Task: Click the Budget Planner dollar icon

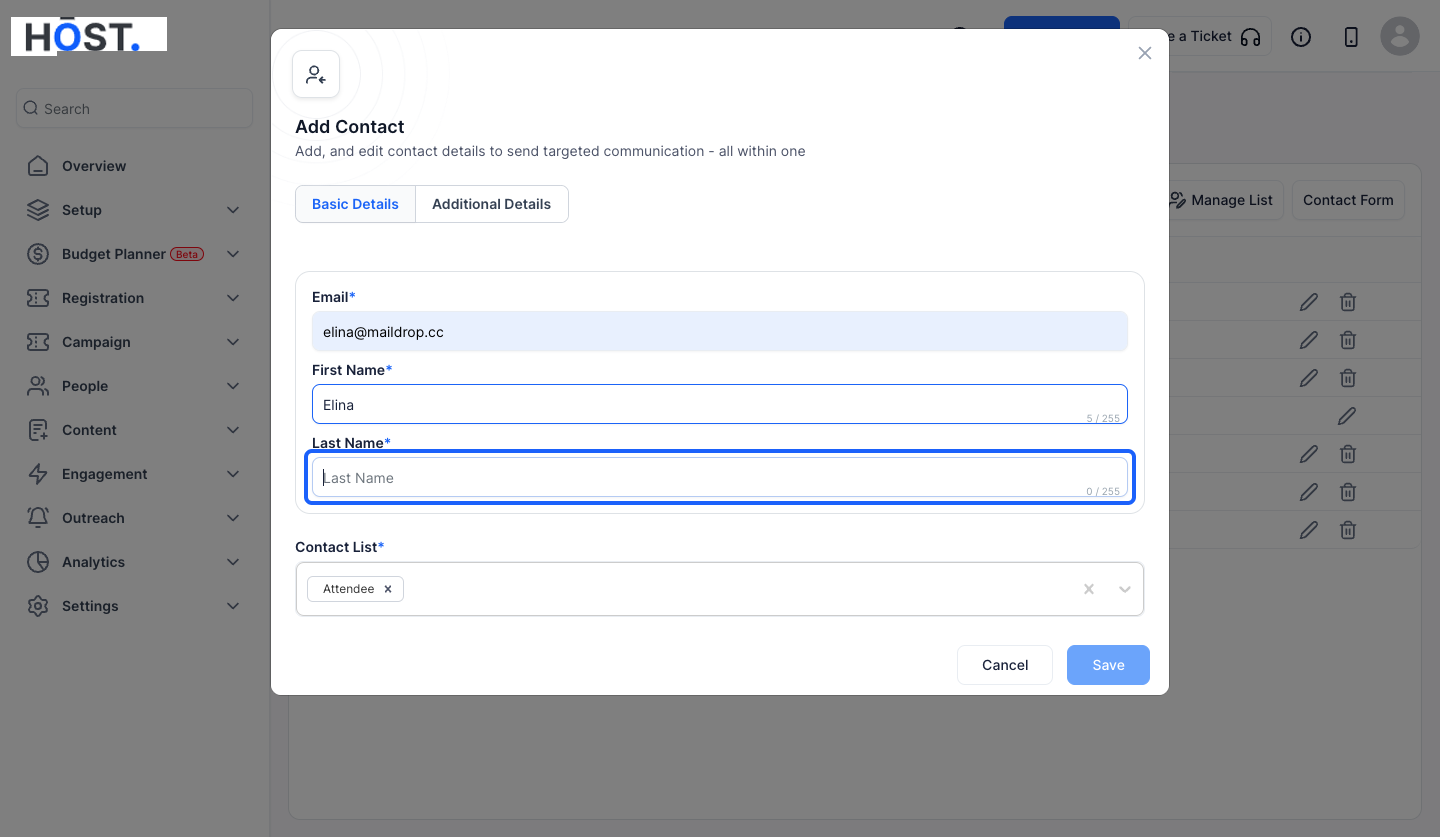Action: click(x=38, y=254)
